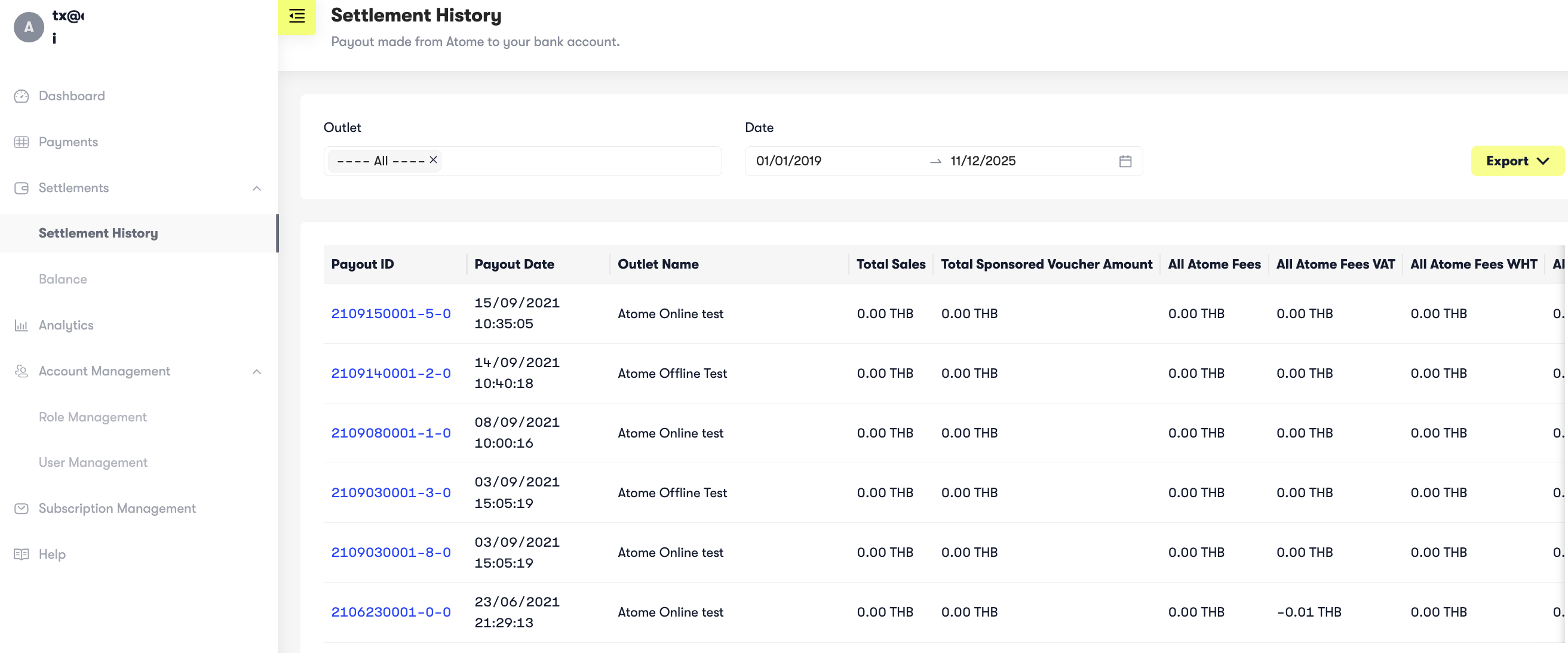The image size is (1568, 653).
Task: Click the Analytics bar chart icon
Action: point(22,325)
